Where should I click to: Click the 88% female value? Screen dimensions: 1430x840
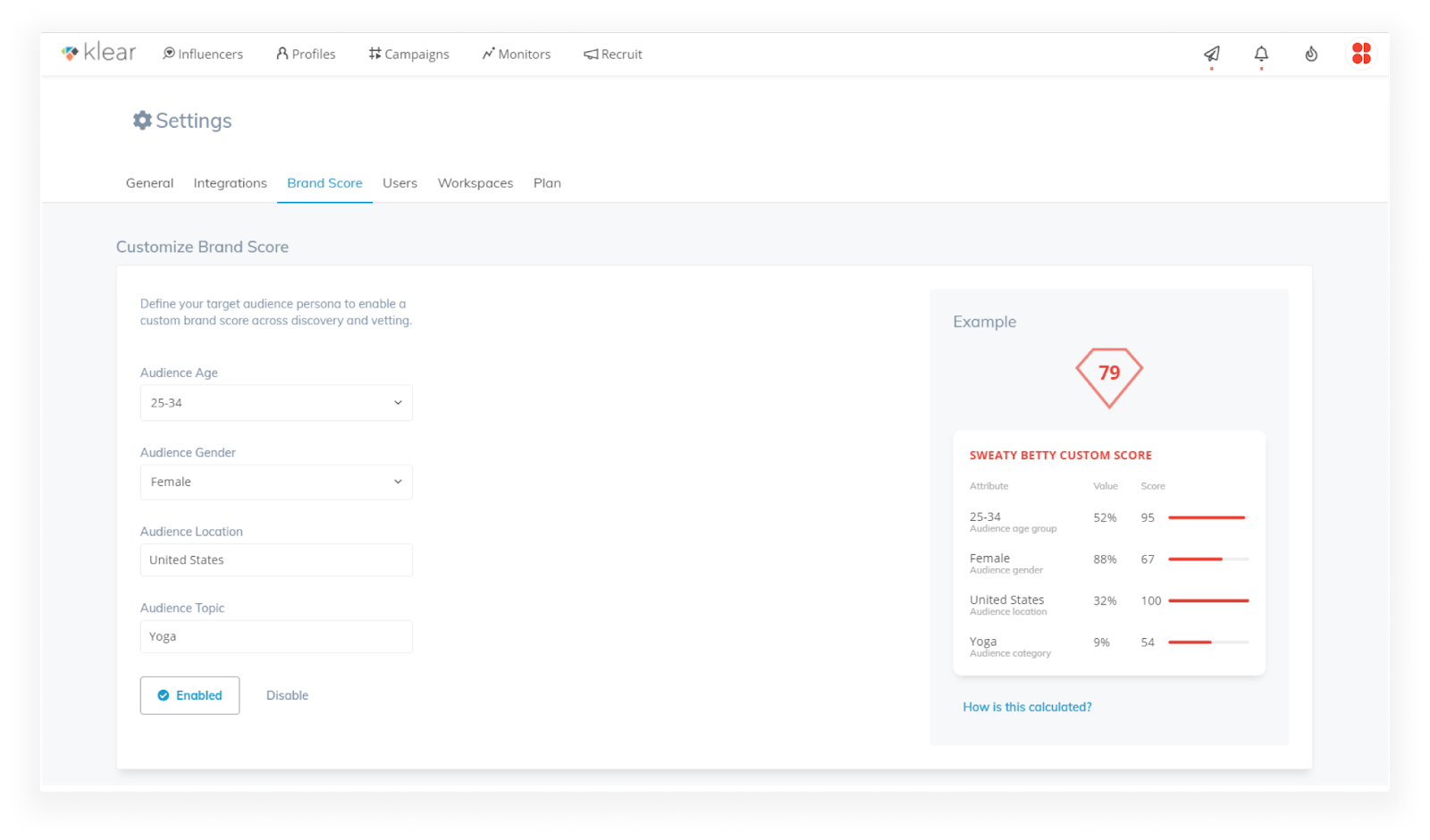tap(1105, 559)
